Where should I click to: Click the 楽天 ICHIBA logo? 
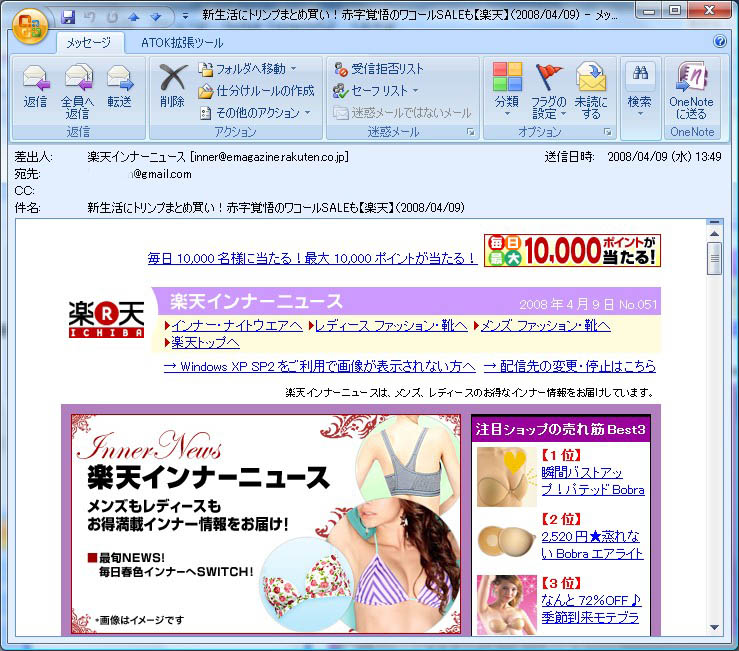pyautogui.click(x=107, y=319)
